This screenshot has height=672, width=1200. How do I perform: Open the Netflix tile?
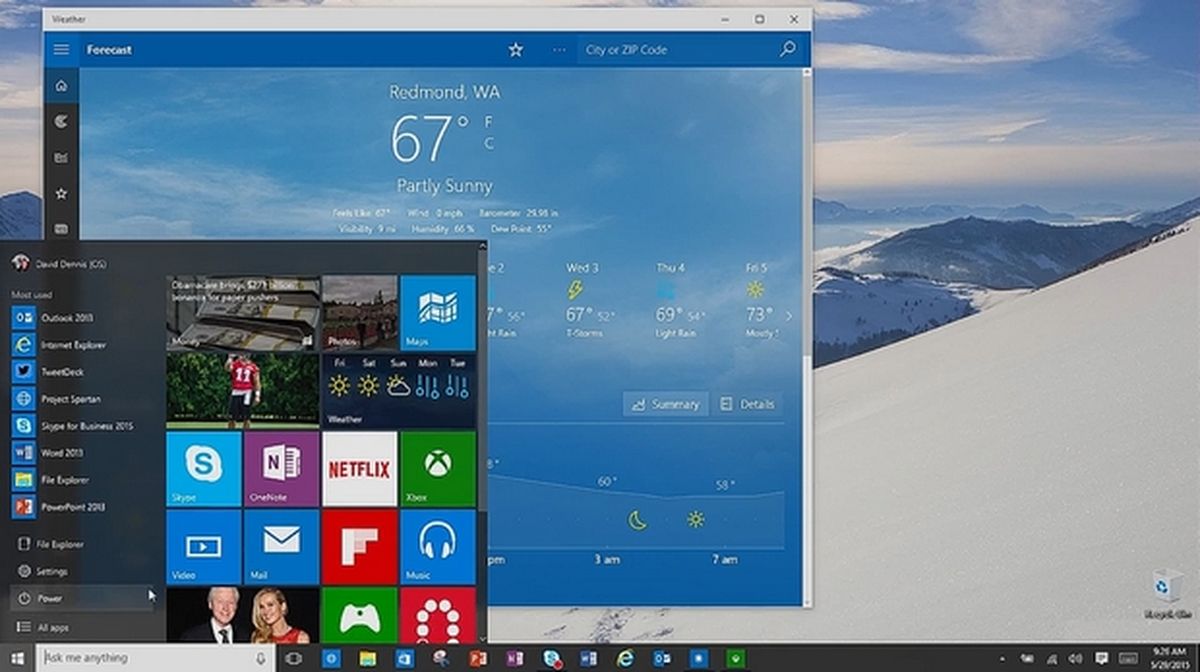[x=360, y=468]
